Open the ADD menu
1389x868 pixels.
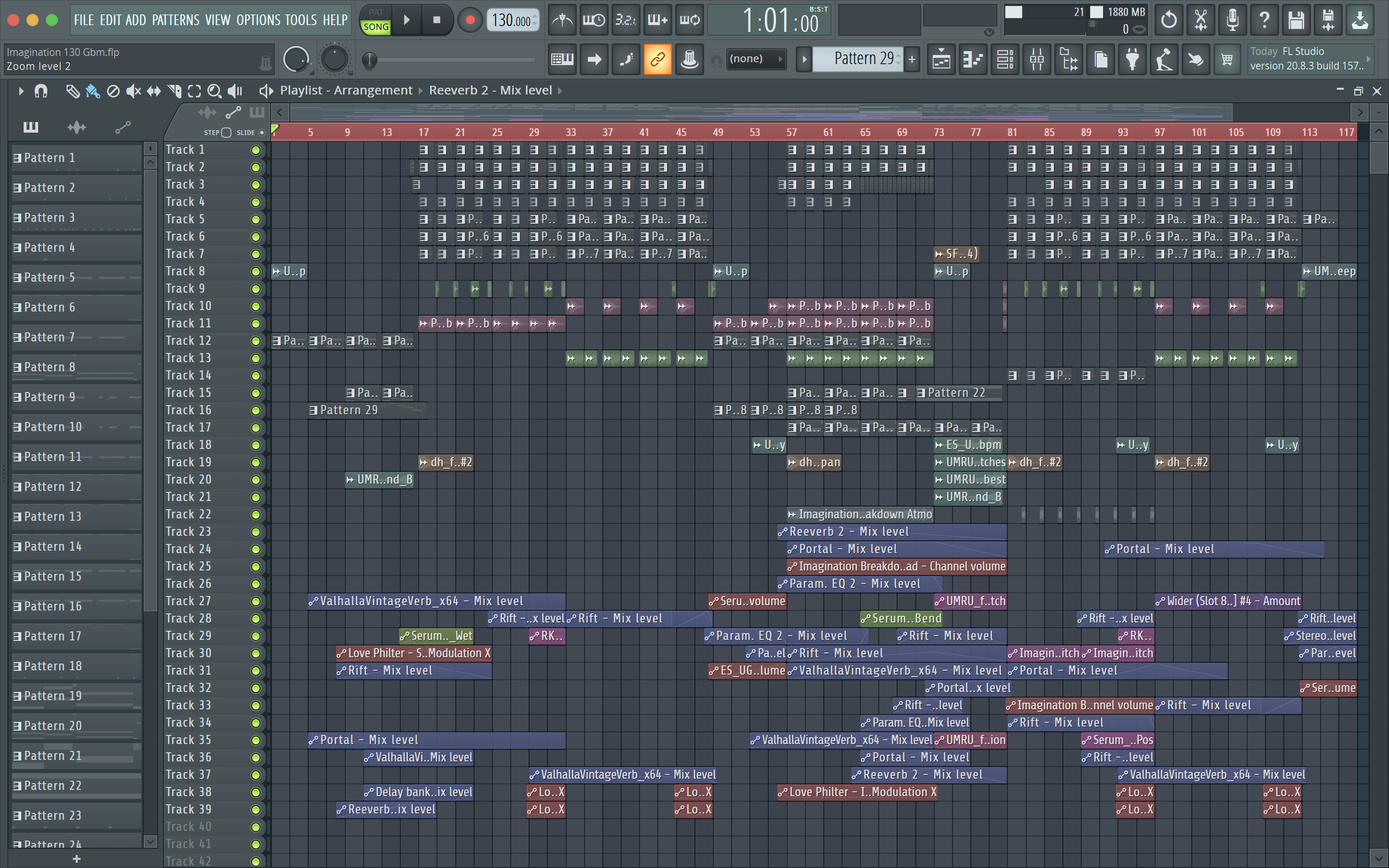136,20
